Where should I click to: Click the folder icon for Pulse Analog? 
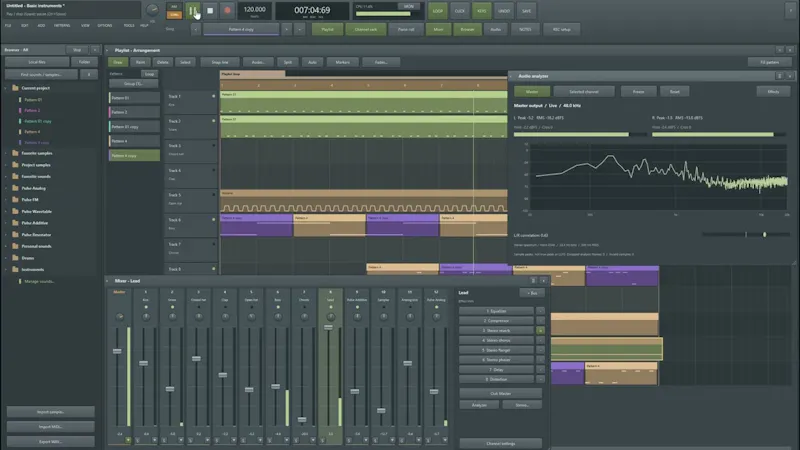point(15,188)
